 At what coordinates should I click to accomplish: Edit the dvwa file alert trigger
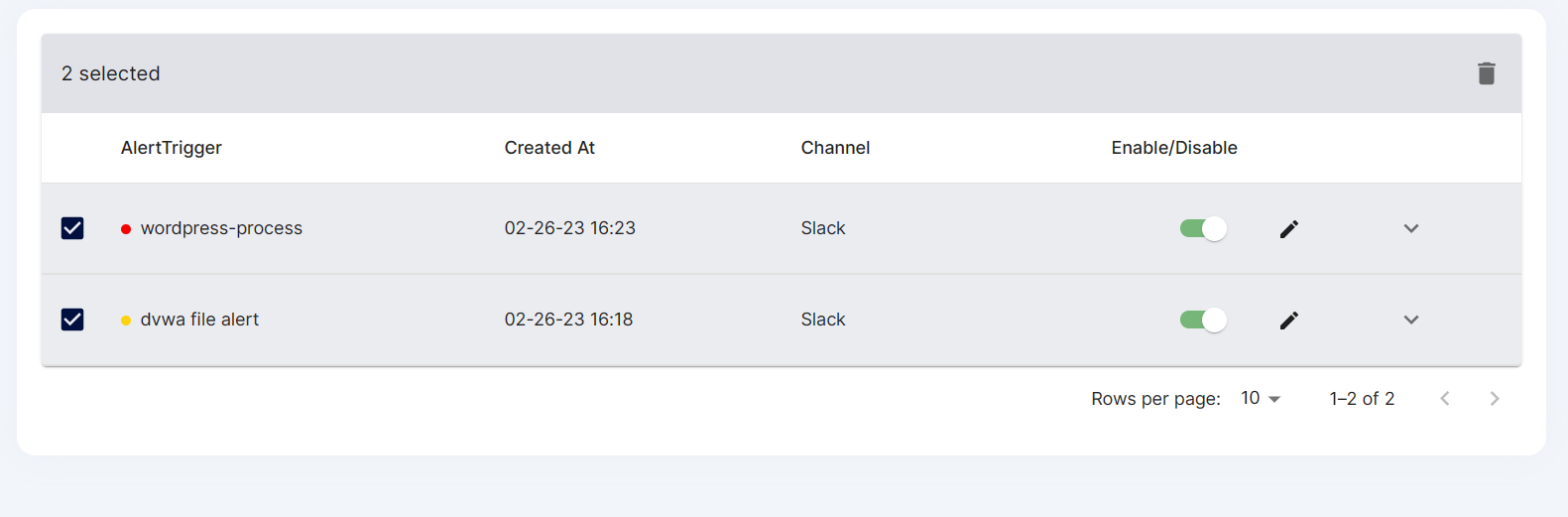click(1288, 321)
